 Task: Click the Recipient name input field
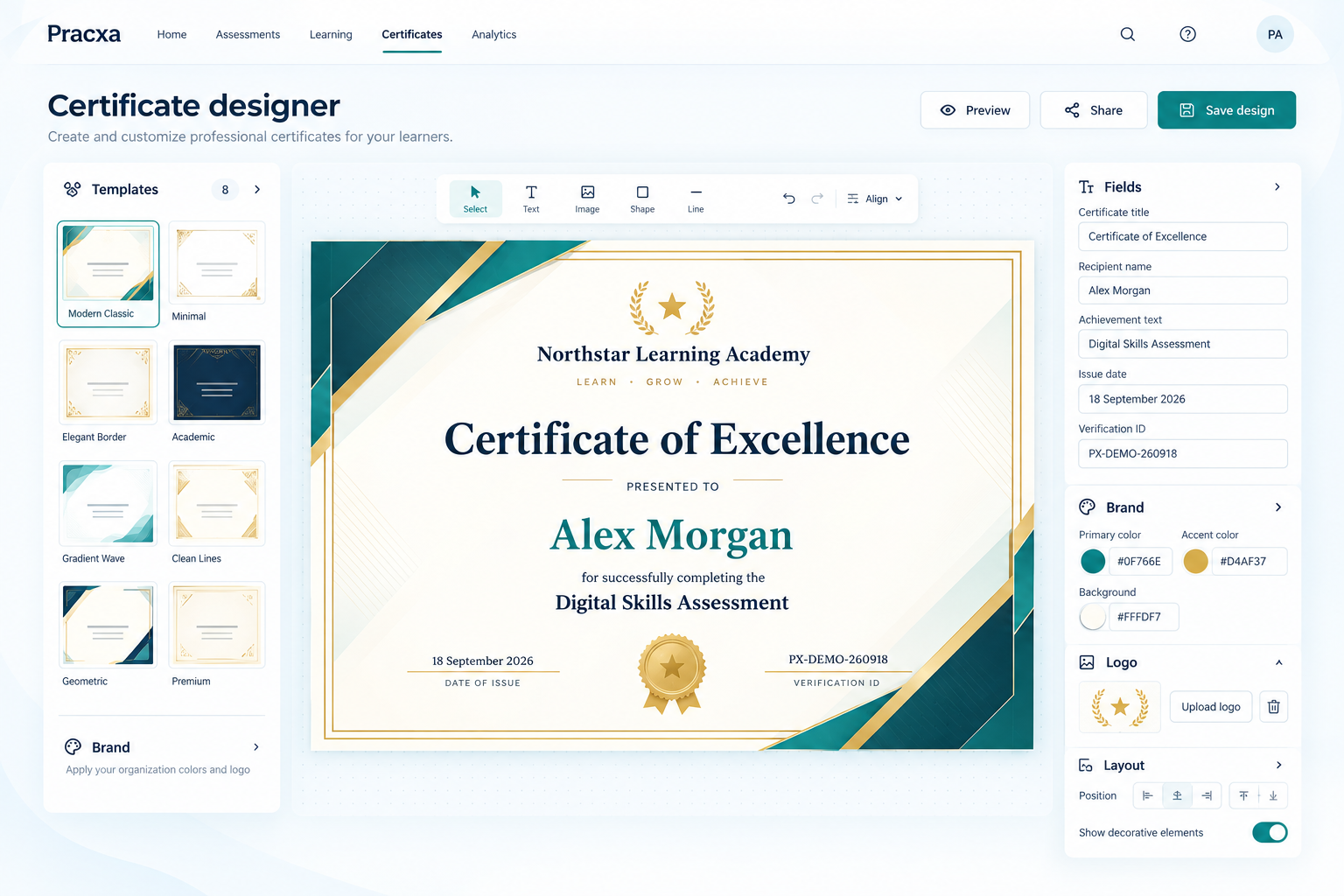[x=1183, y=290]
